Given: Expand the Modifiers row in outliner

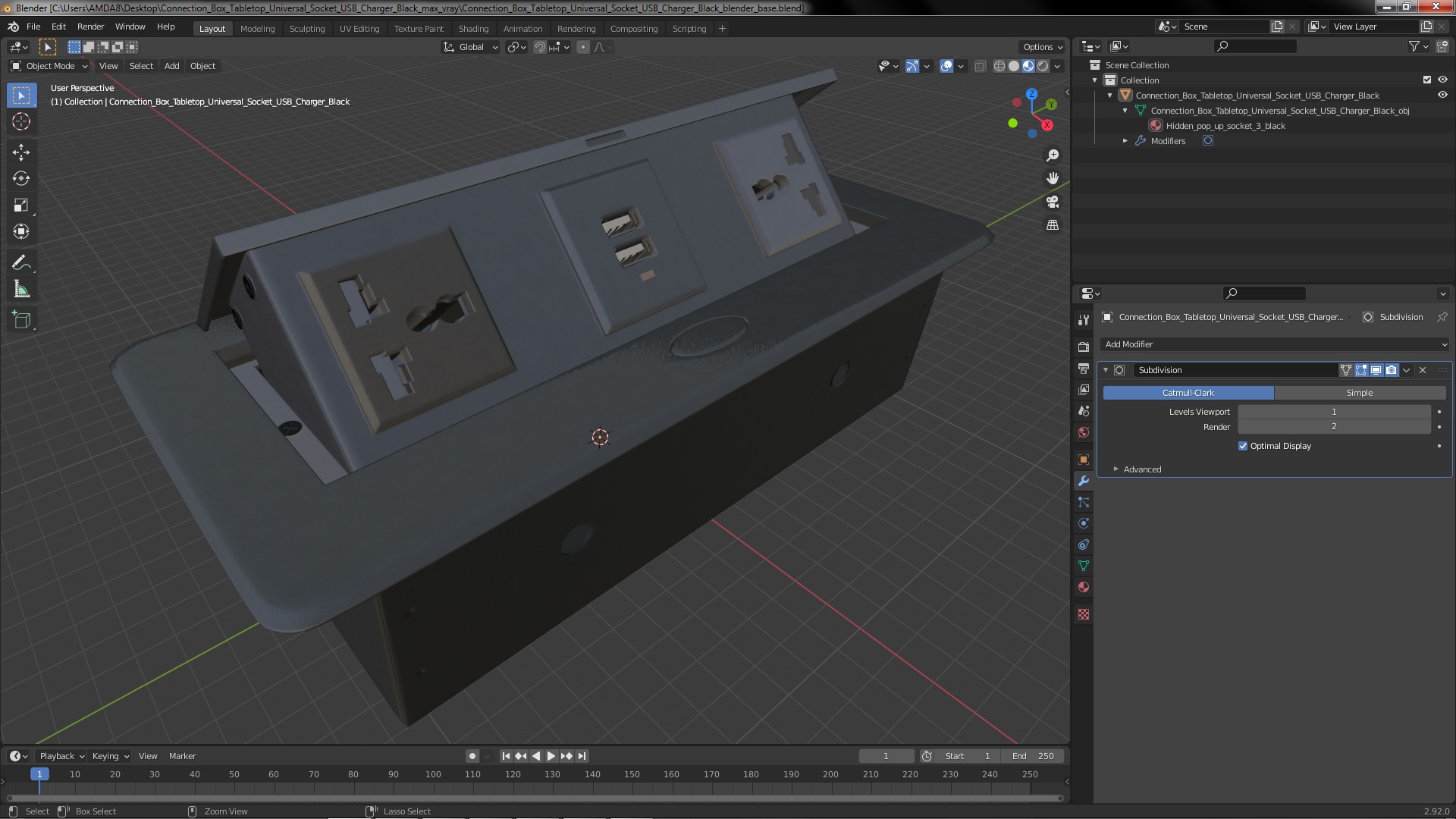Looking at the screenshot, I should (x=1125, y=141).
